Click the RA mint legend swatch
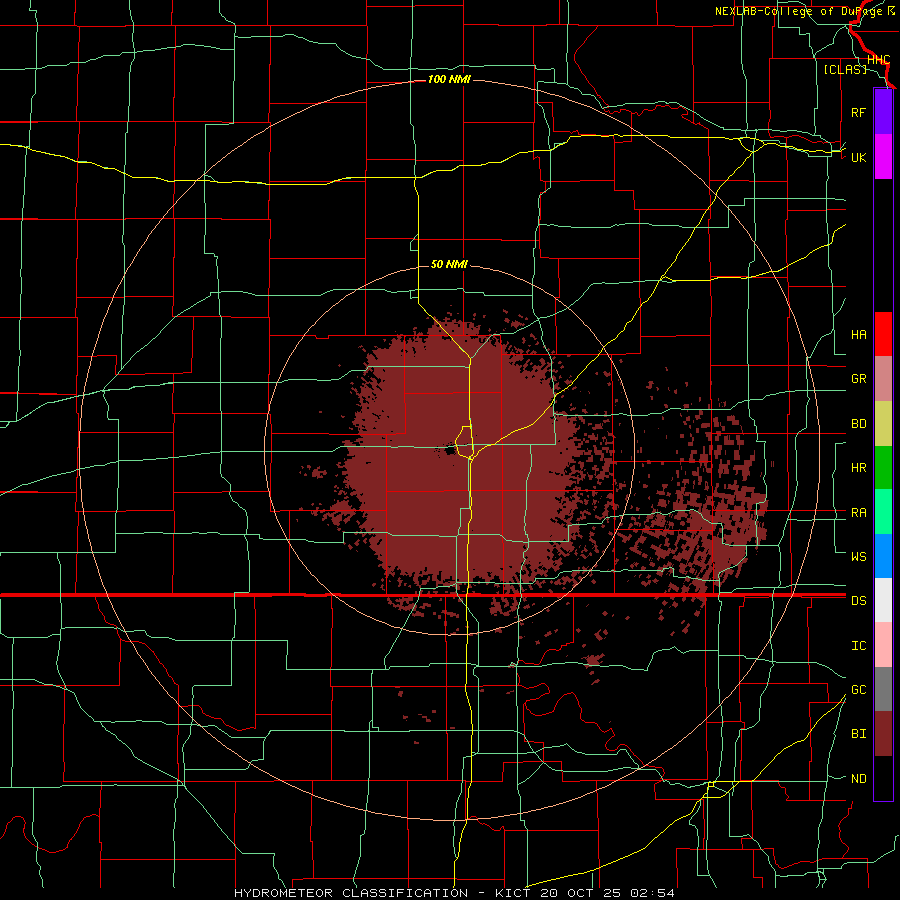900x900 pixels. point(883,512)
